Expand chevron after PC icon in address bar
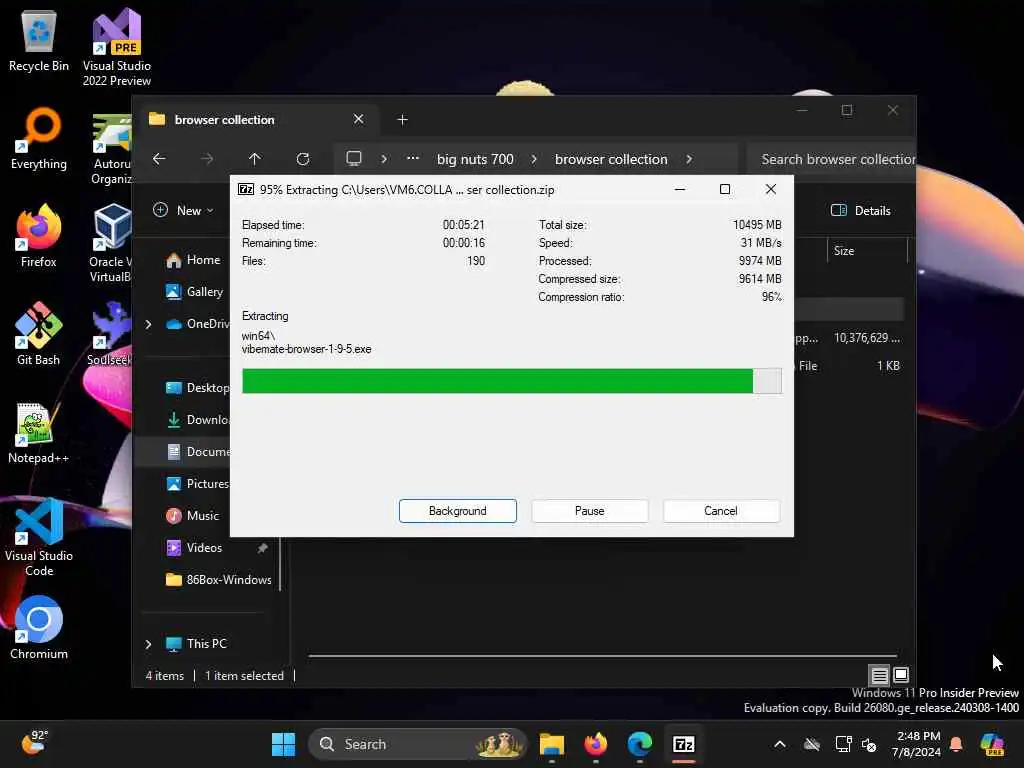Screen dimensions: 1024x768 tap(384, 159)
